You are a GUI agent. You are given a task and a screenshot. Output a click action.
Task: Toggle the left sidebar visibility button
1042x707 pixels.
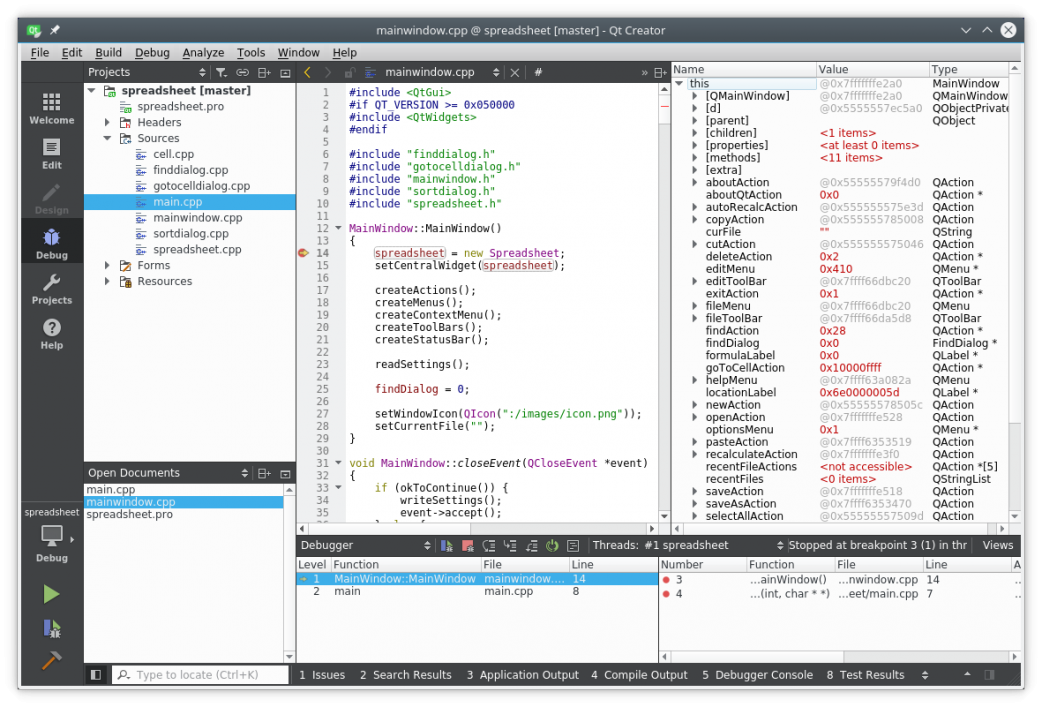tap(96, 675)
